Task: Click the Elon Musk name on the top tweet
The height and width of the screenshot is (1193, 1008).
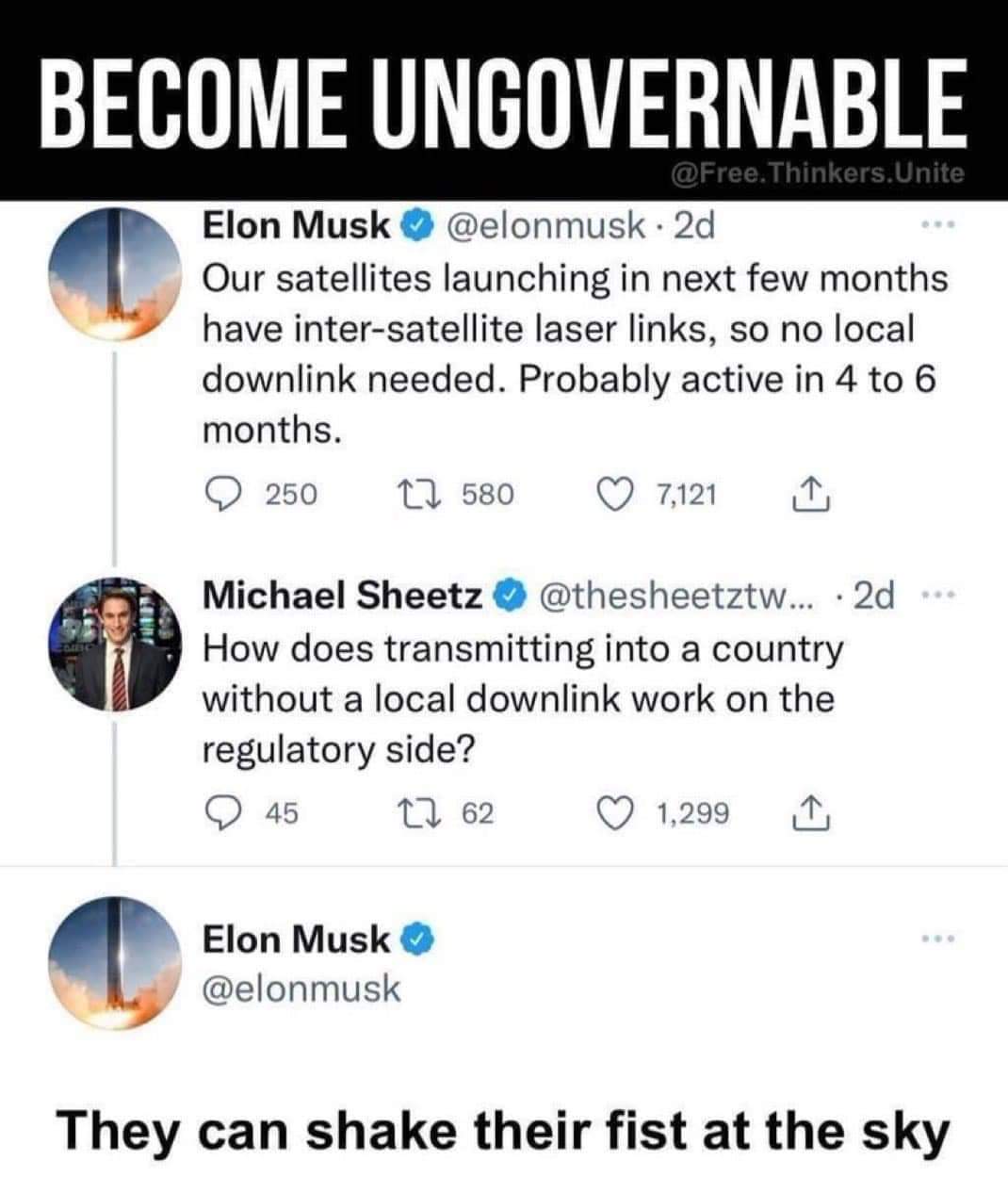Action: tap(297, 226)
